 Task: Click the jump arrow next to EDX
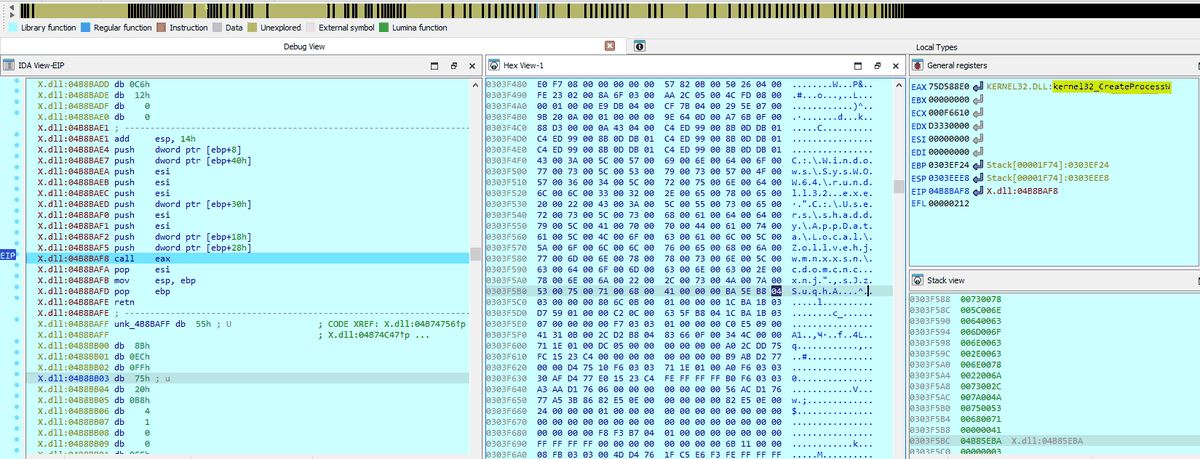(976, 125)
